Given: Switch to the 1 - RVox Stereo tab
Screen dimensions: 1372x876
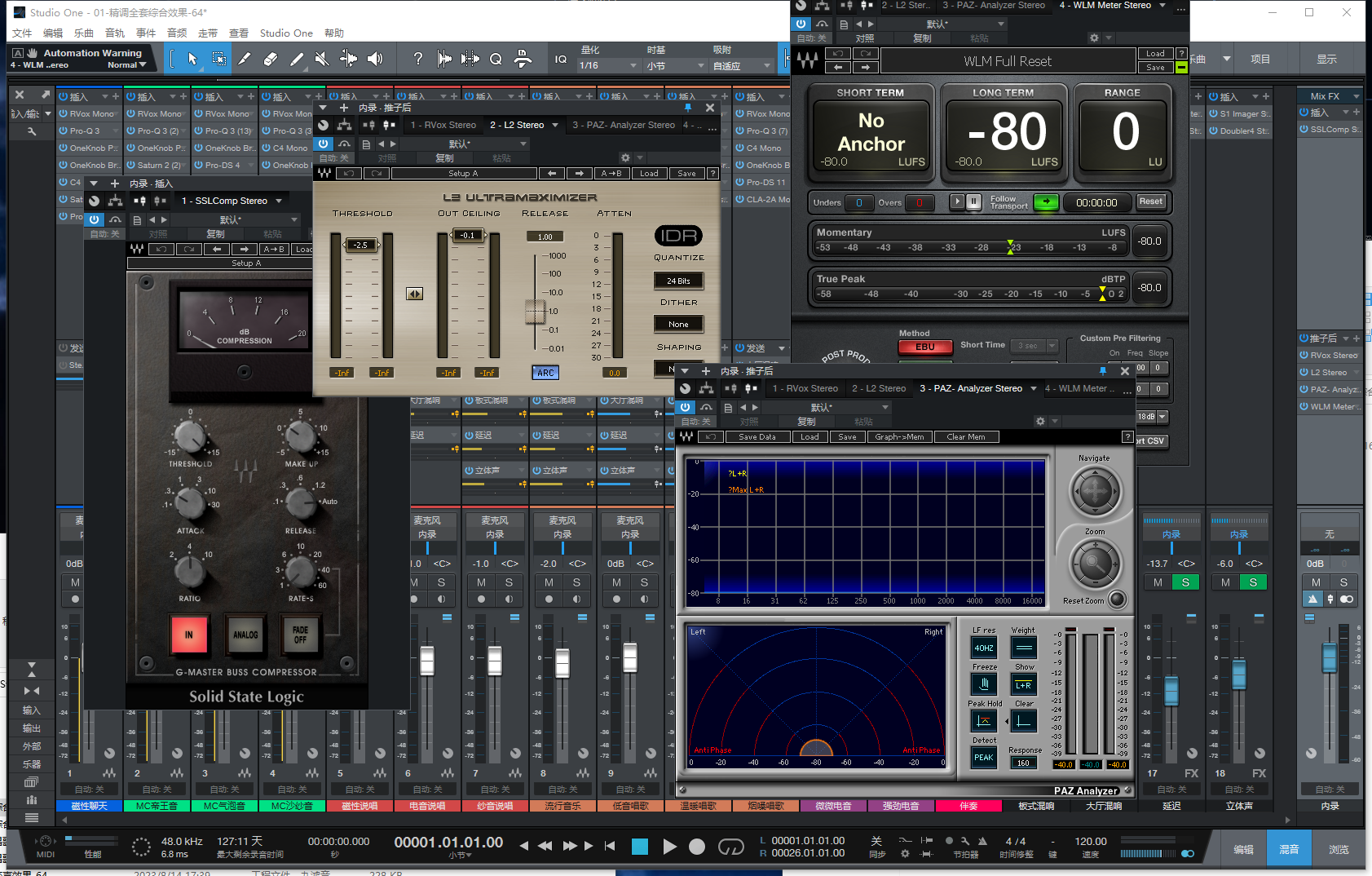Looking at the screenshot, I should (443, 125).
